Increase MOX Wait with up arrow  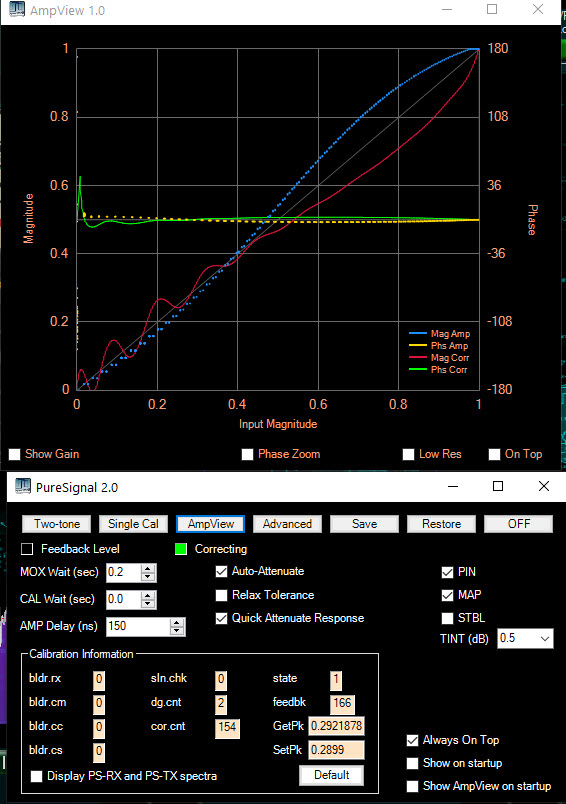[x=148, y=568]
